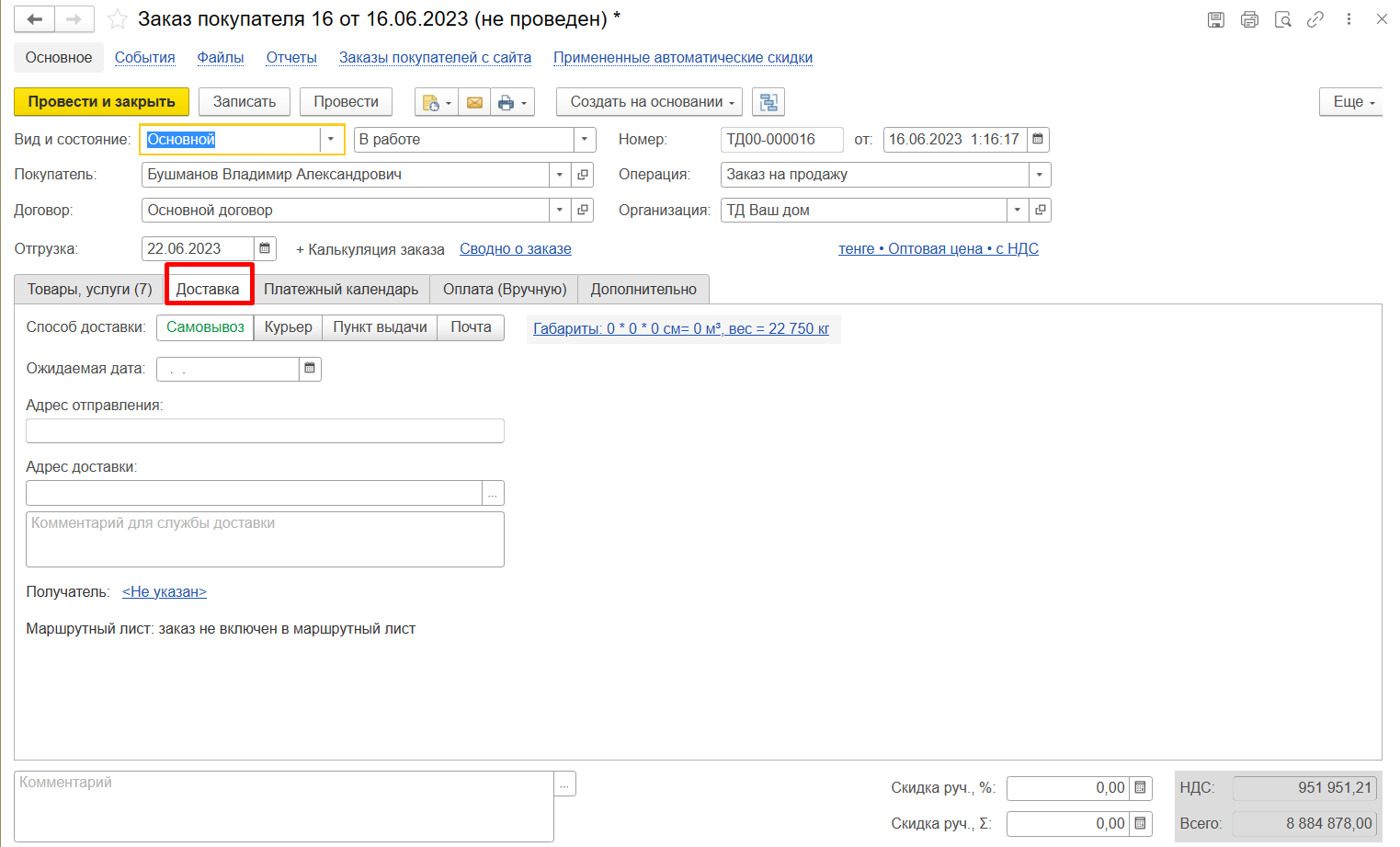Choose Курьер as delivery method
1400x847 pixels.
tap(288, 327)
